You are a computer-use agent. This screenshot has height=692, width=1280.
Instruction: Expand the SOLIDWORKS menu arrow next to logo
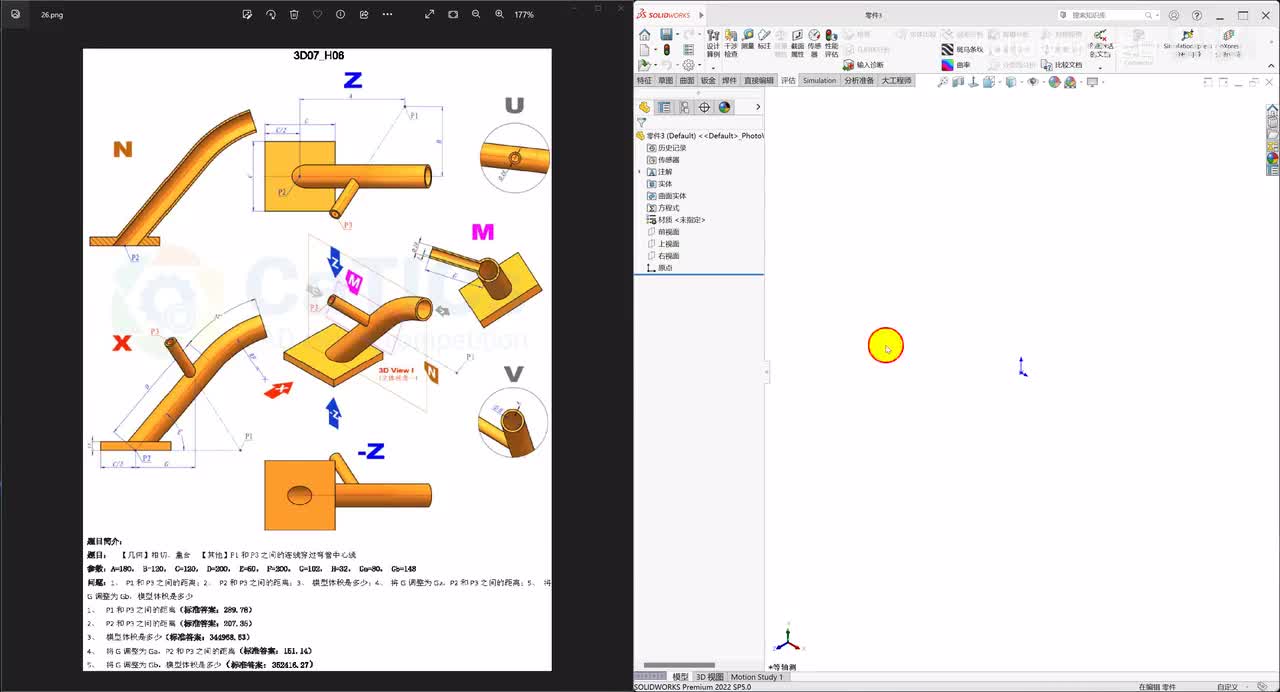coord(700,15)
